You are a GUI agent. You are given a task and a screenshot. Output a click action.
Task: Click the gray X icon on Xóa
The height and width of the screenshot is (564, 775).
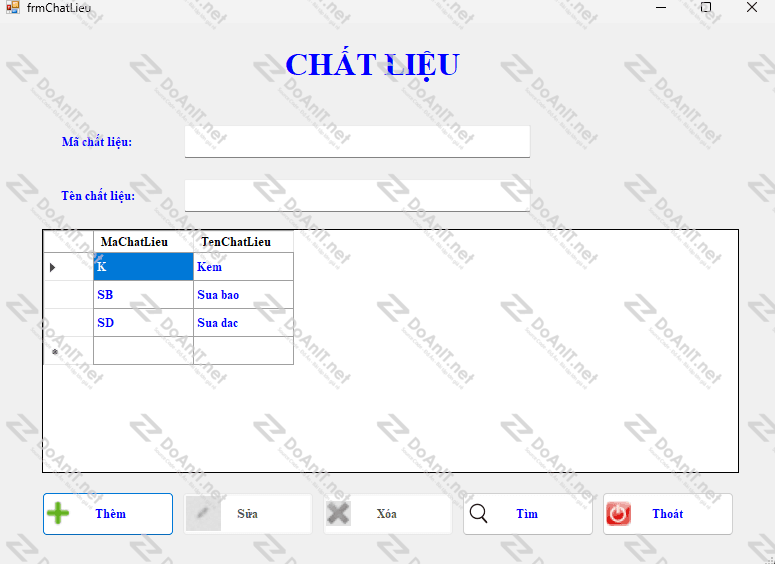tap(339, 514)
